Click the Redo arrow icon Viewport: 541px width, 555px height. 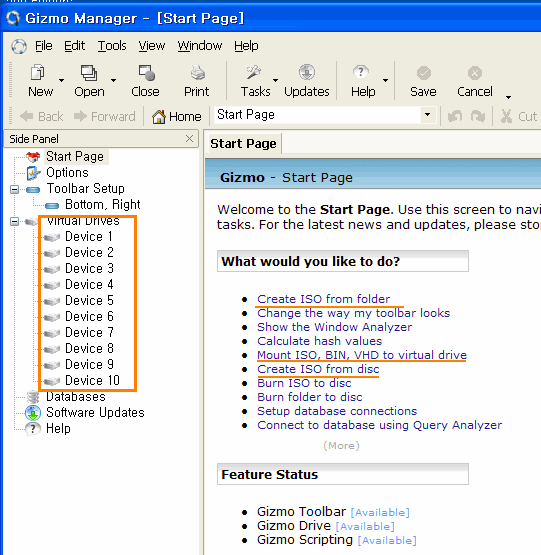(478, 116)
